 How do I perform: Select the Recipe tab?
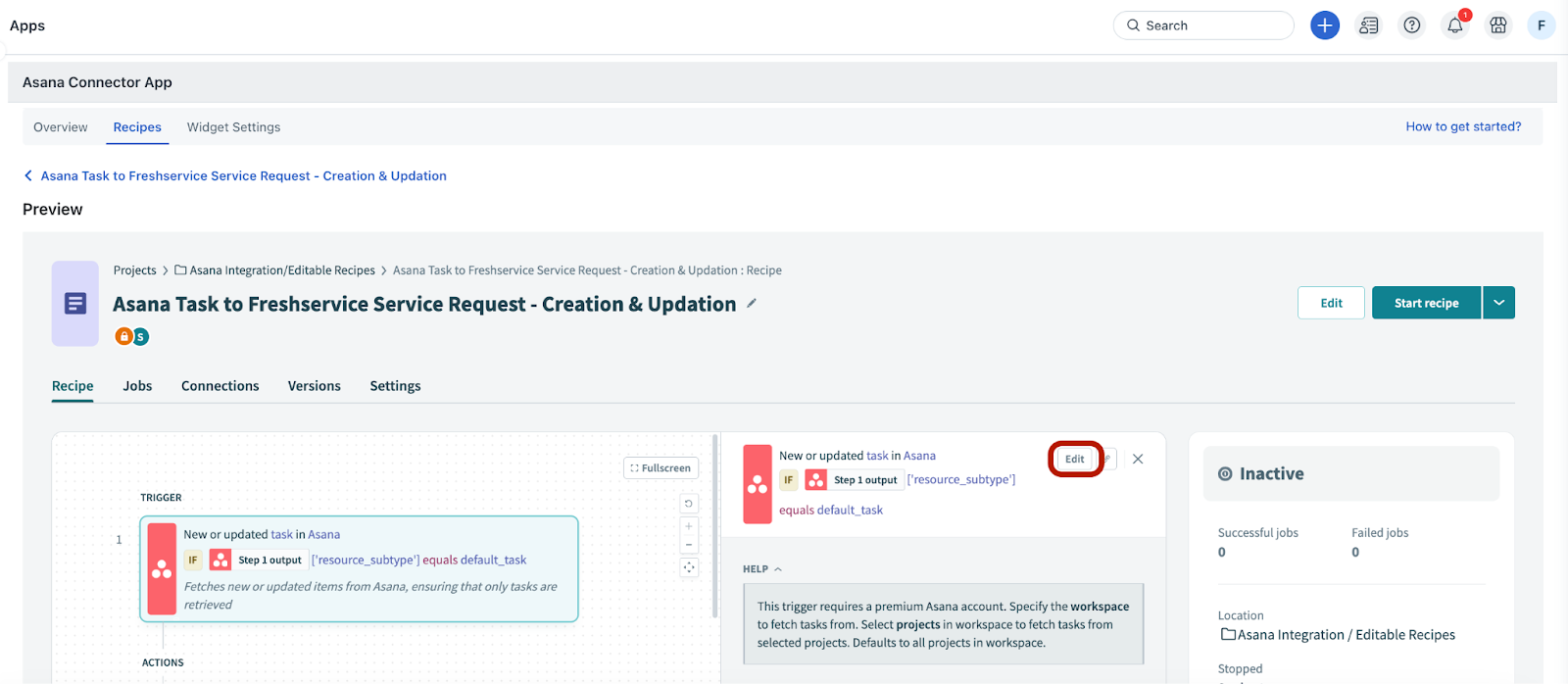click(73, 386)
